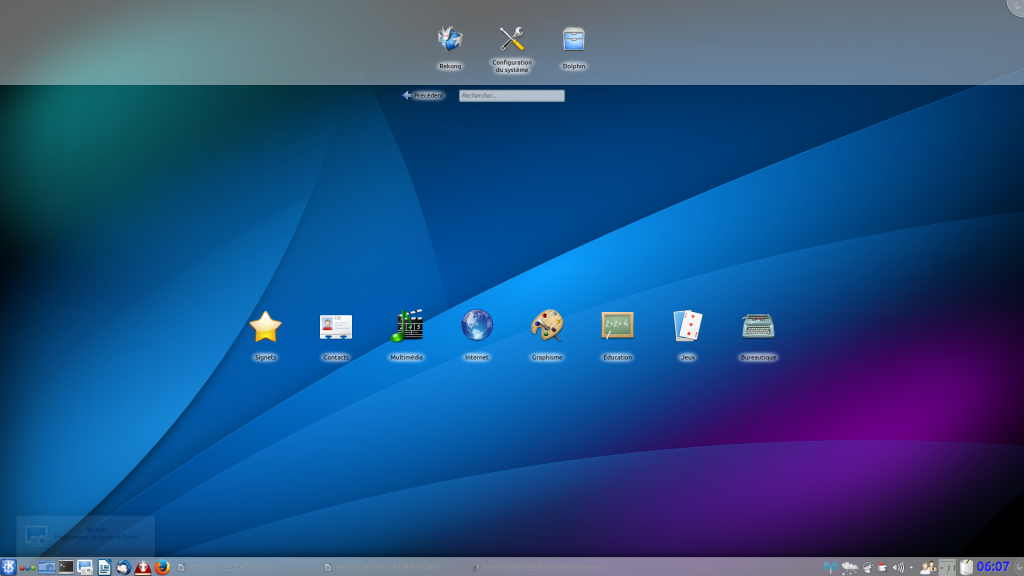Launch the terminal from the taskbar
1024x576 pixels.
click(x=66, y=567)
